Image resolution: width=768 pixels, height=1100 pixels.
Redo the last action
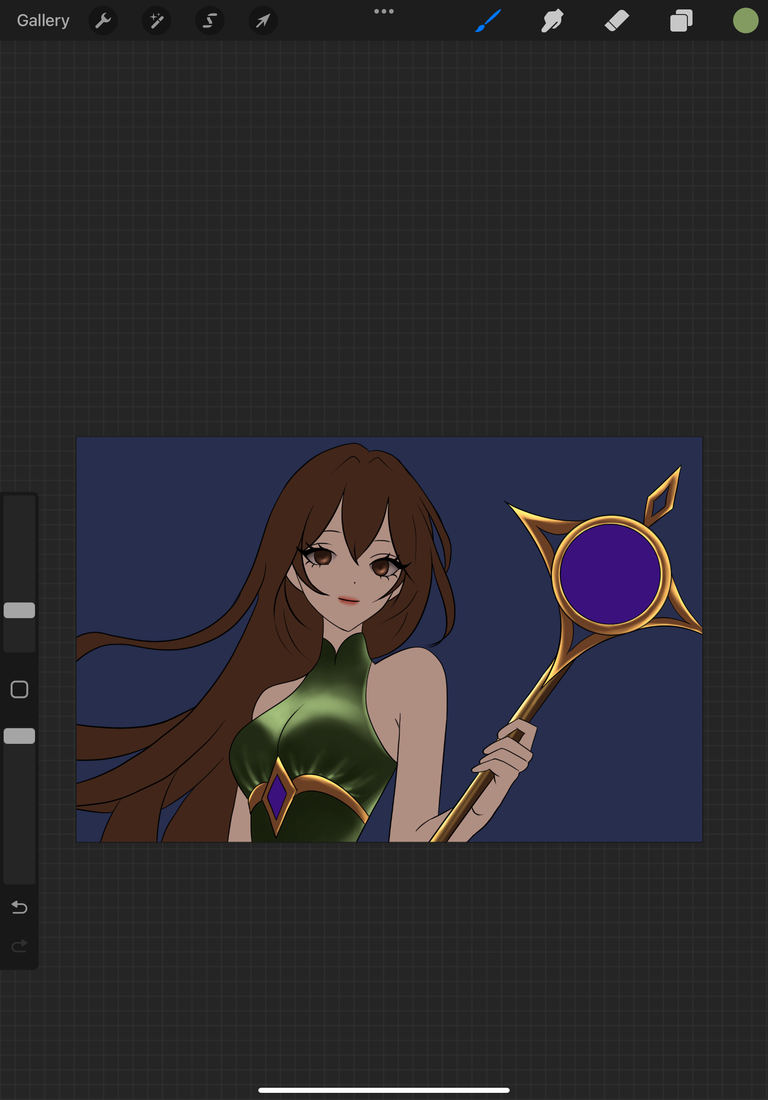pos(20,946)
